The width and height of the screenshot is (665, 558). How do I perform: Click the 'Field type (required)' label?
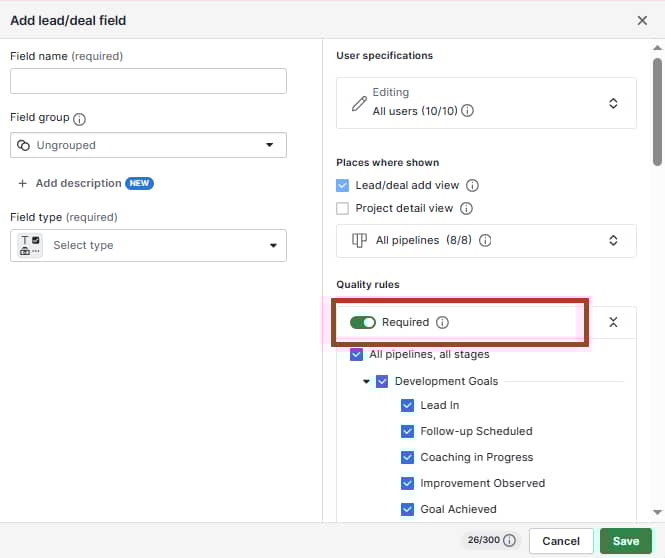click(64, 217)
